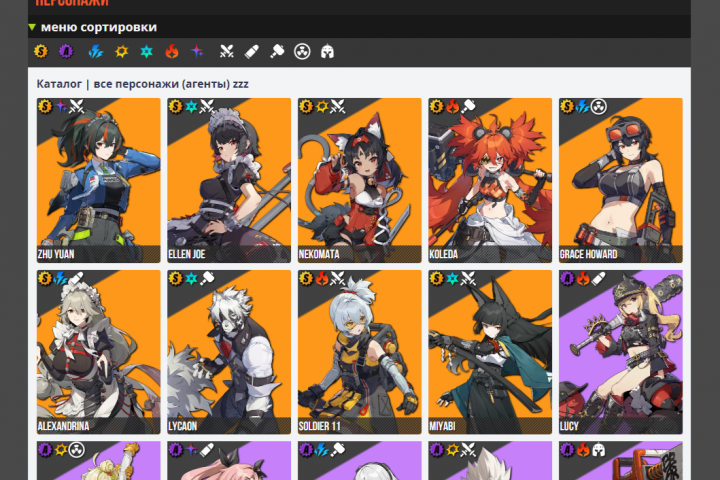
Task: Click S-rank badge on Zhu Yuan card
Action: point(45,107)
